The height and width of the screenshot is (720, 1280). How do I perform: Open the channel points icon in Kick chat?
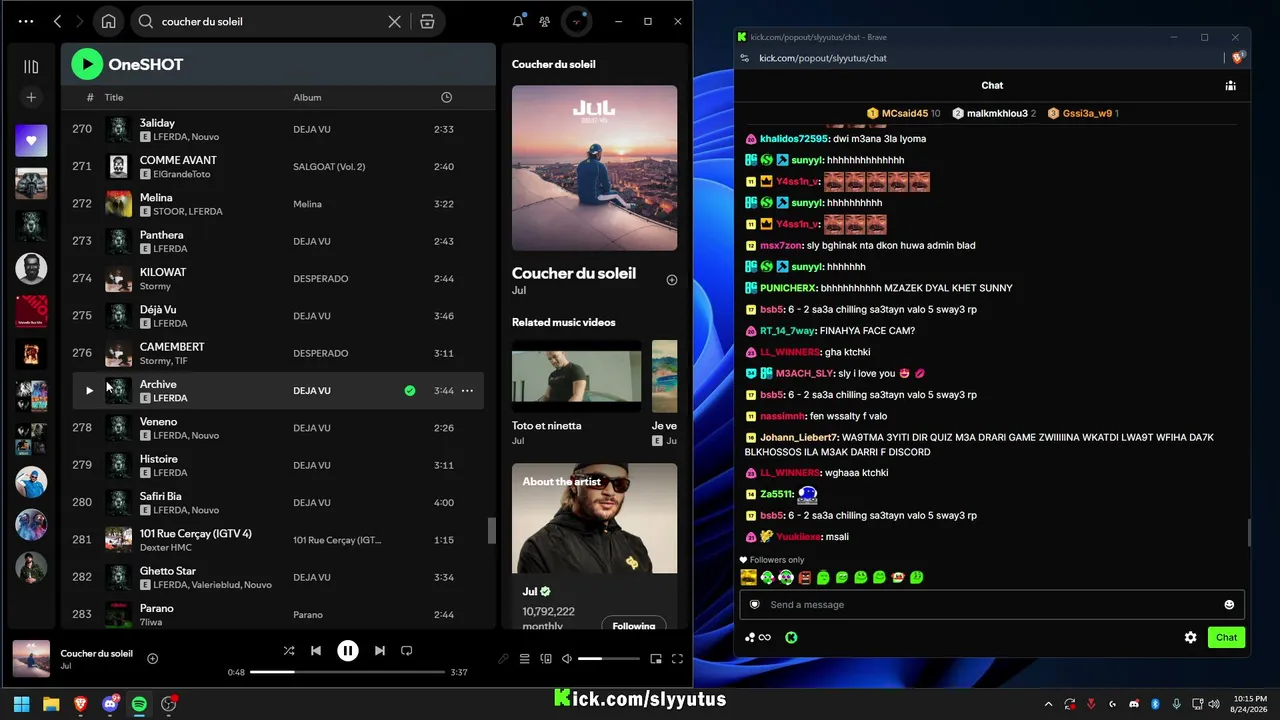[x=757, y=637]
